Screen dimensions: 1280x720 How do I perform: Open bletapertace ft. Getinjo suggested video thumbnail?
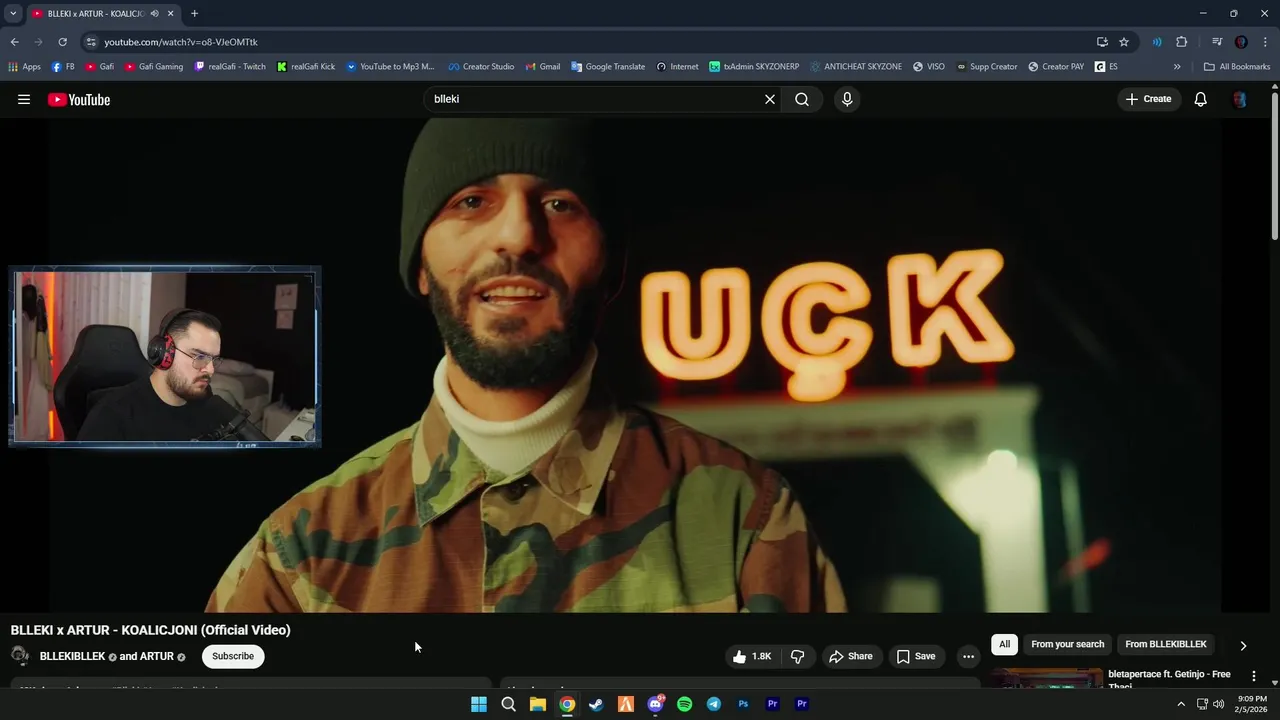click(x=1047, y=679)
